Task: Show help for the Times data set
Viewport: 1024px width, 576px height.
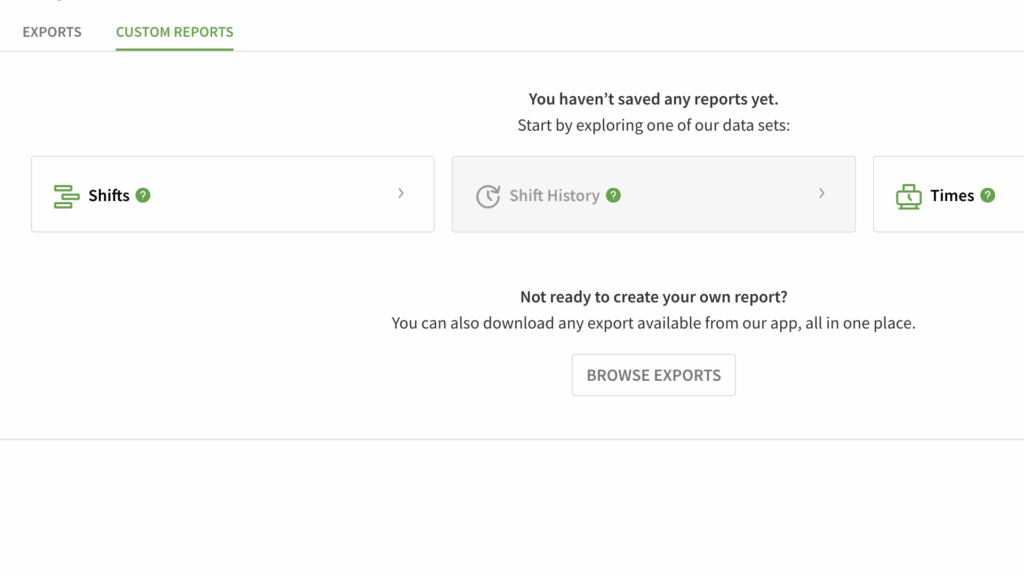Action: (988, 195)
